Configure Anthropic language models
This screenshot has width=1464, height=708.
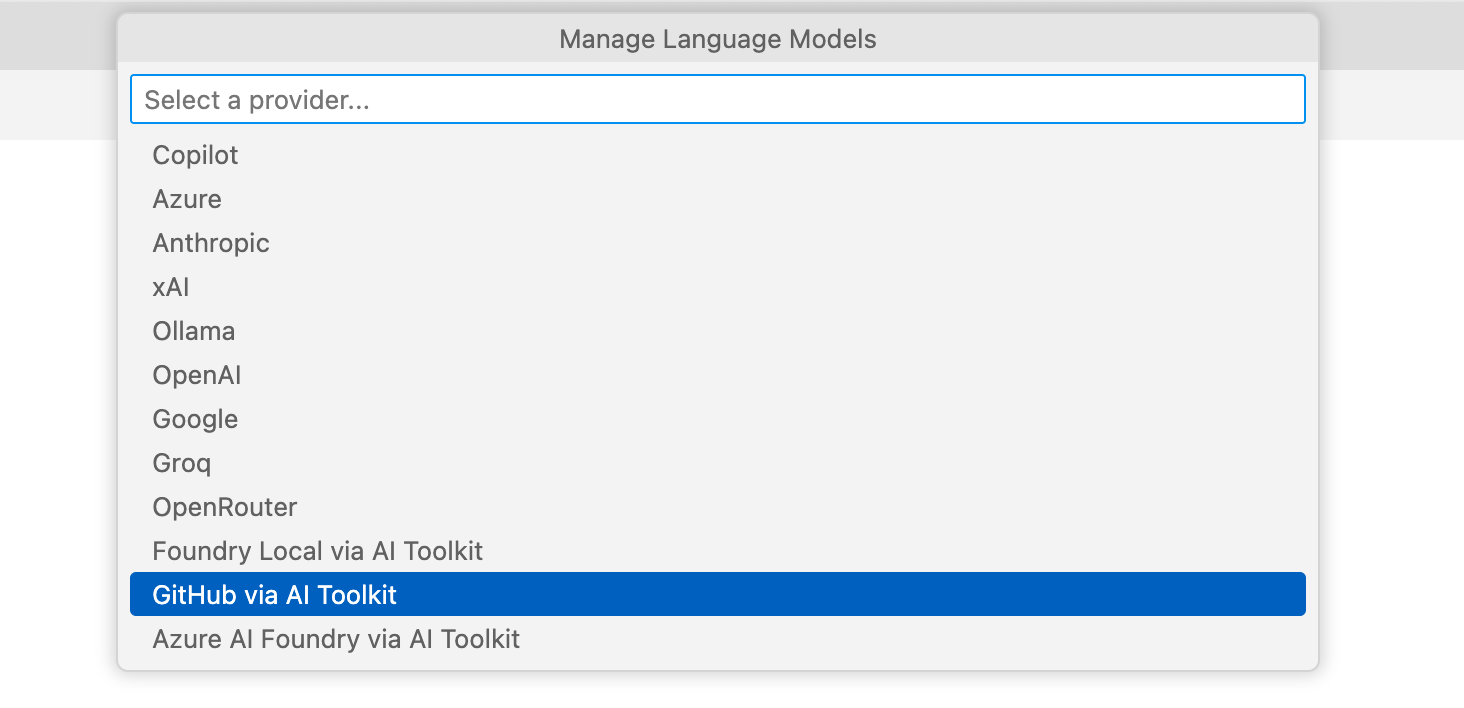pos(211,243)
